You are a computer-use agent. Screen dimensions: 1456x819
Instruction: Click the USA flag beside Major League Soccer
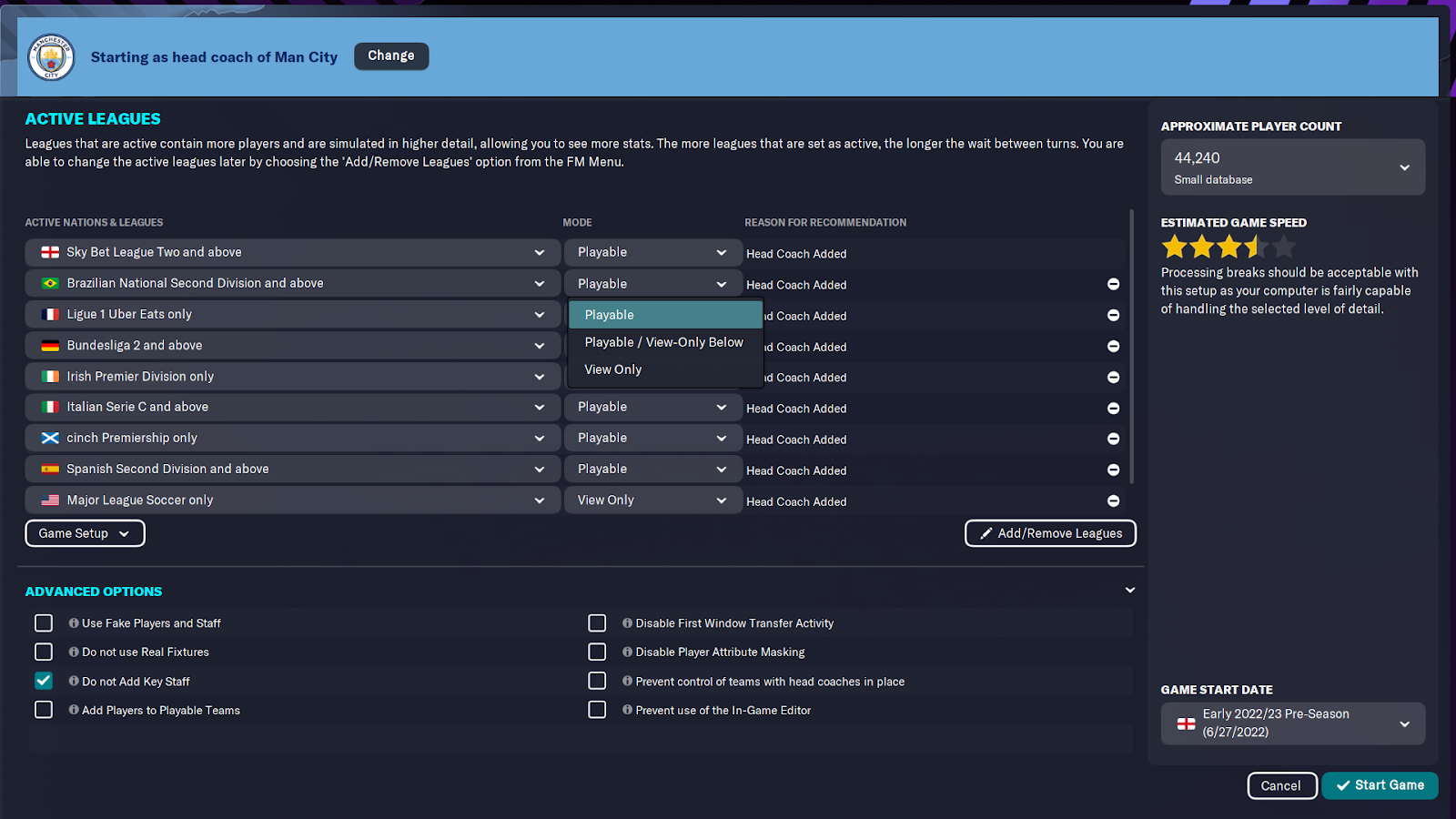click(50, 500)
